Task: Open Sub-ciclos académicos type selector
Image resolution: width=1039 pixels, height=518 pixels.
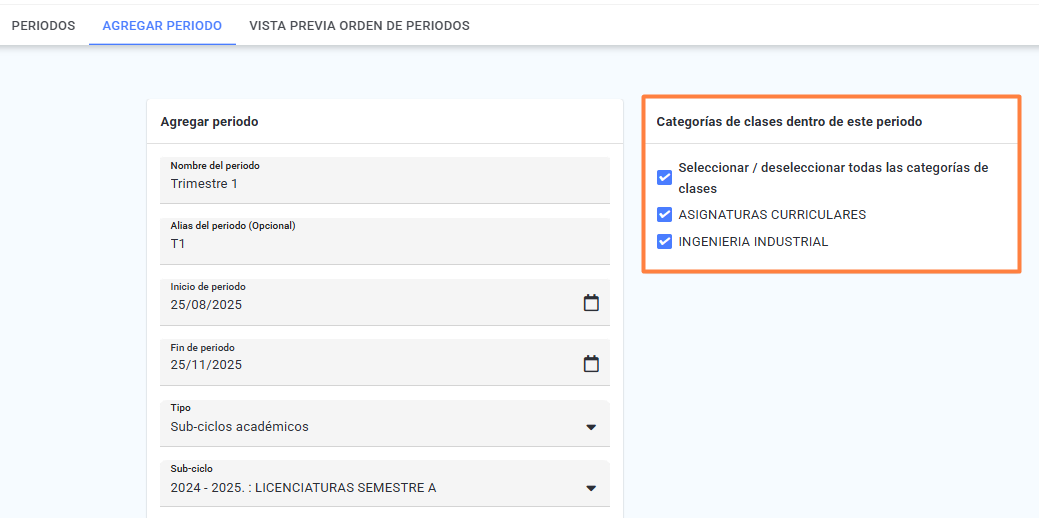Action: click(385, 423)
